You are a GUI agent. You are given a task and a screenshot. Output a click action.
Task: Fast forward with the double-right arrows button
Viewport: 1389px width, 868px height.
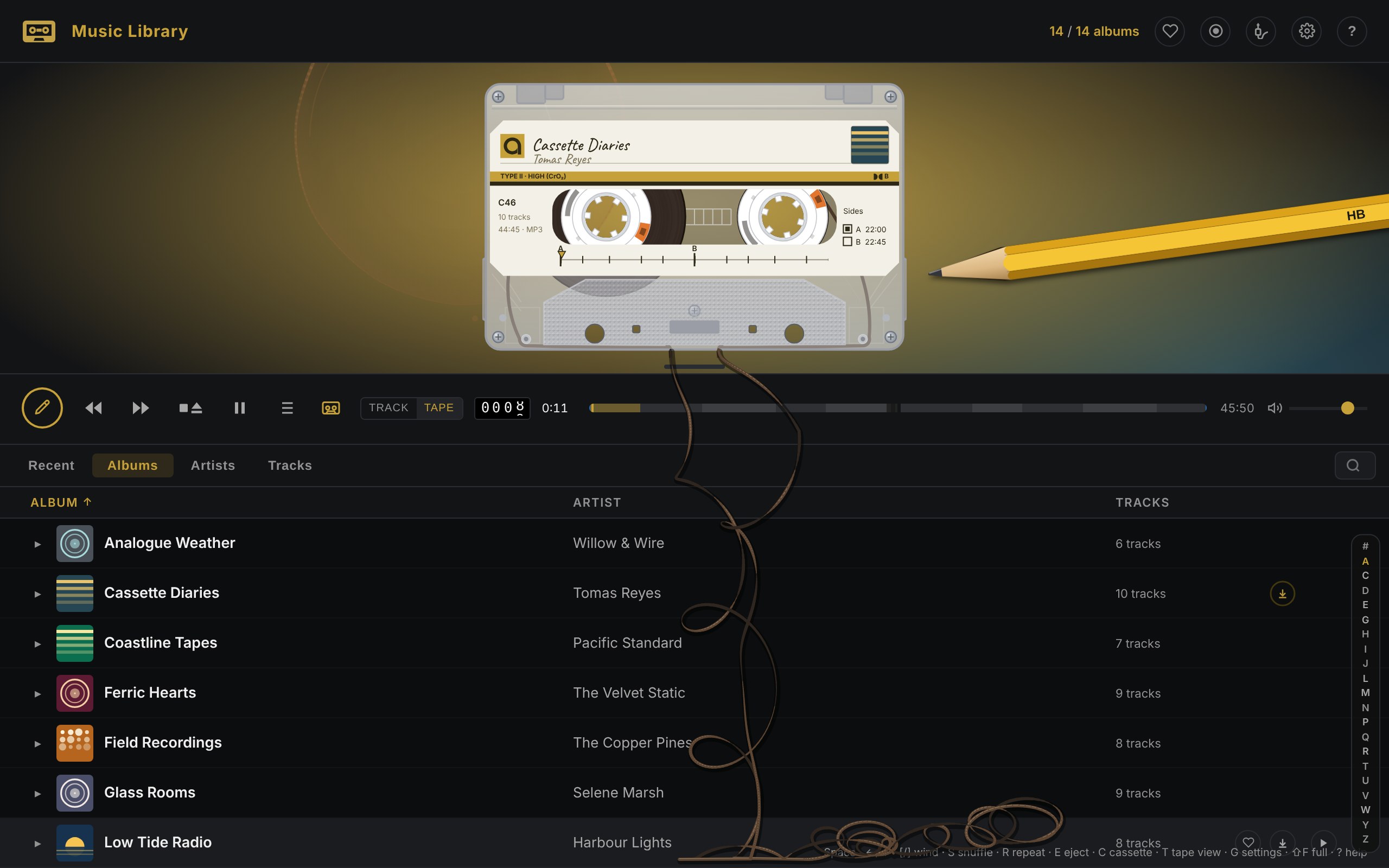(x=141, y=407)
